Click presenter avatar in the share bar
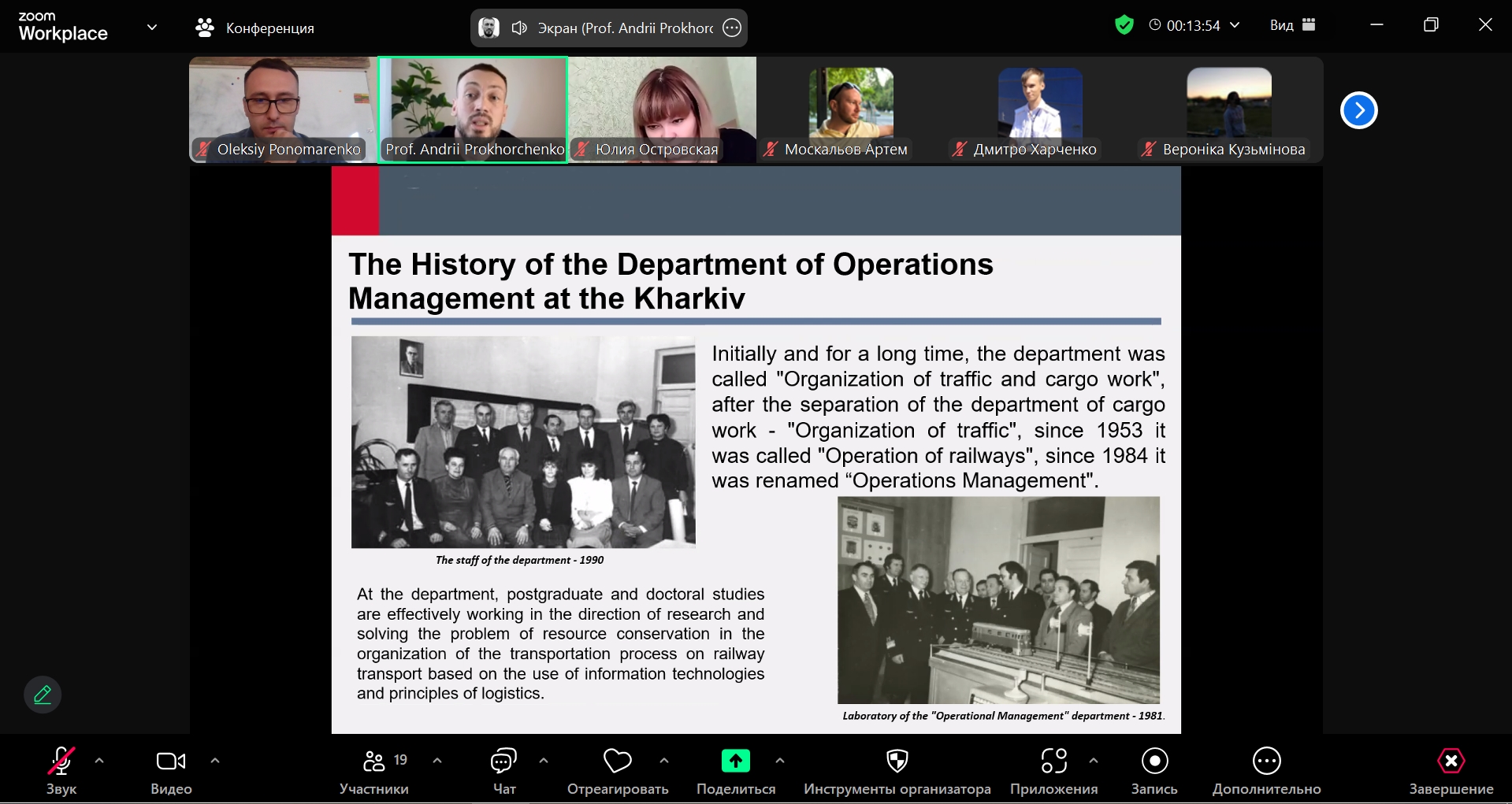 pos(489,28)
